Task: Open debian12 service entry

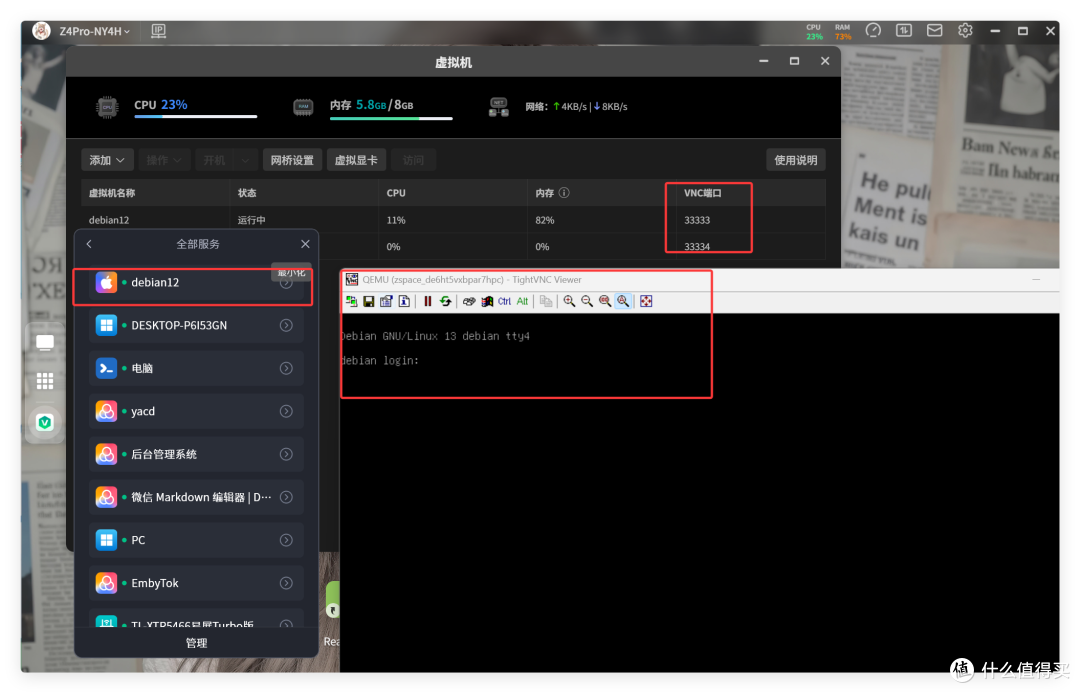Action: [x=196, y=282]
